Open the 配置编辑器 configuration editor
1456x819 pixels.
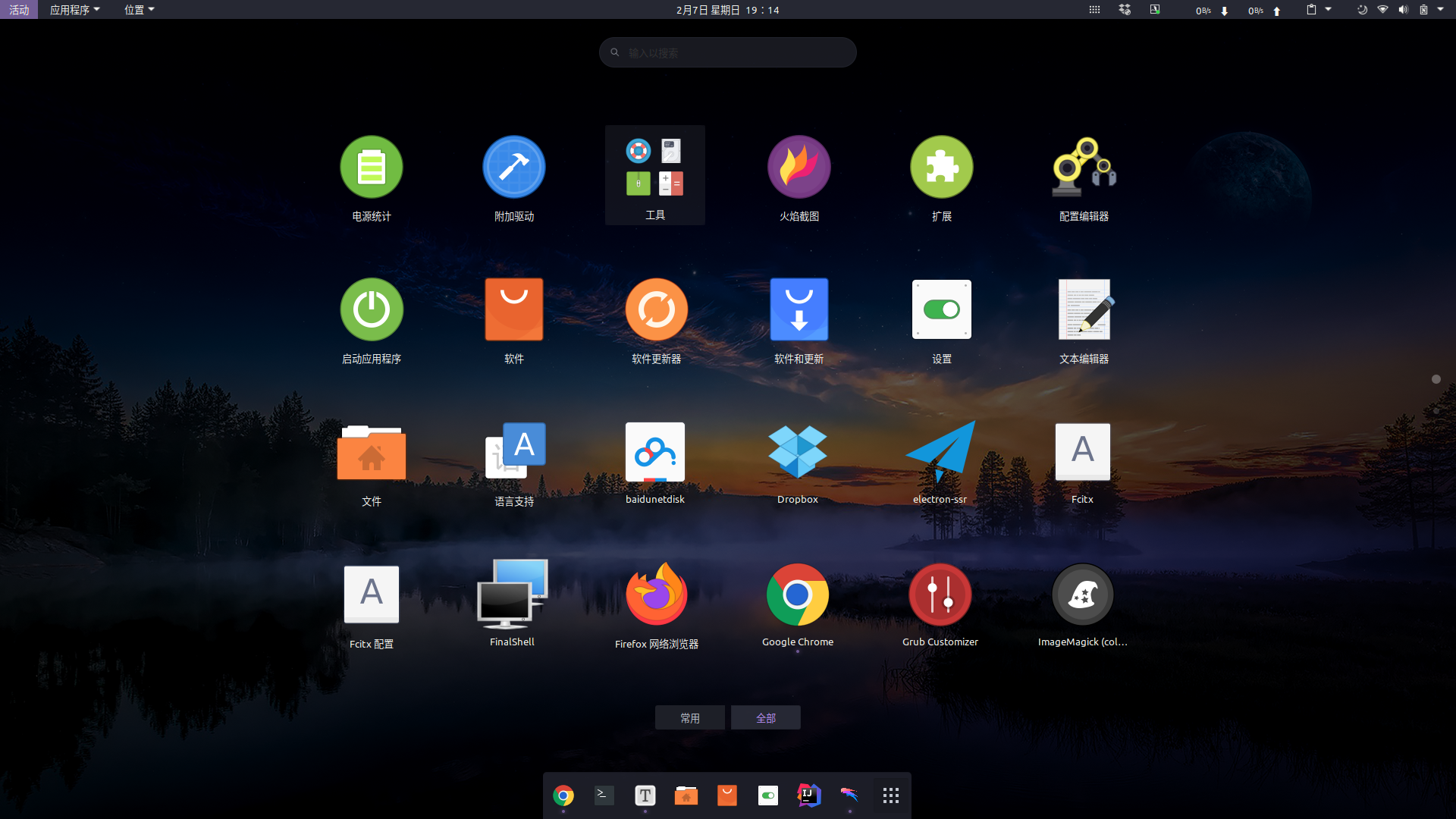point(1083,167)
